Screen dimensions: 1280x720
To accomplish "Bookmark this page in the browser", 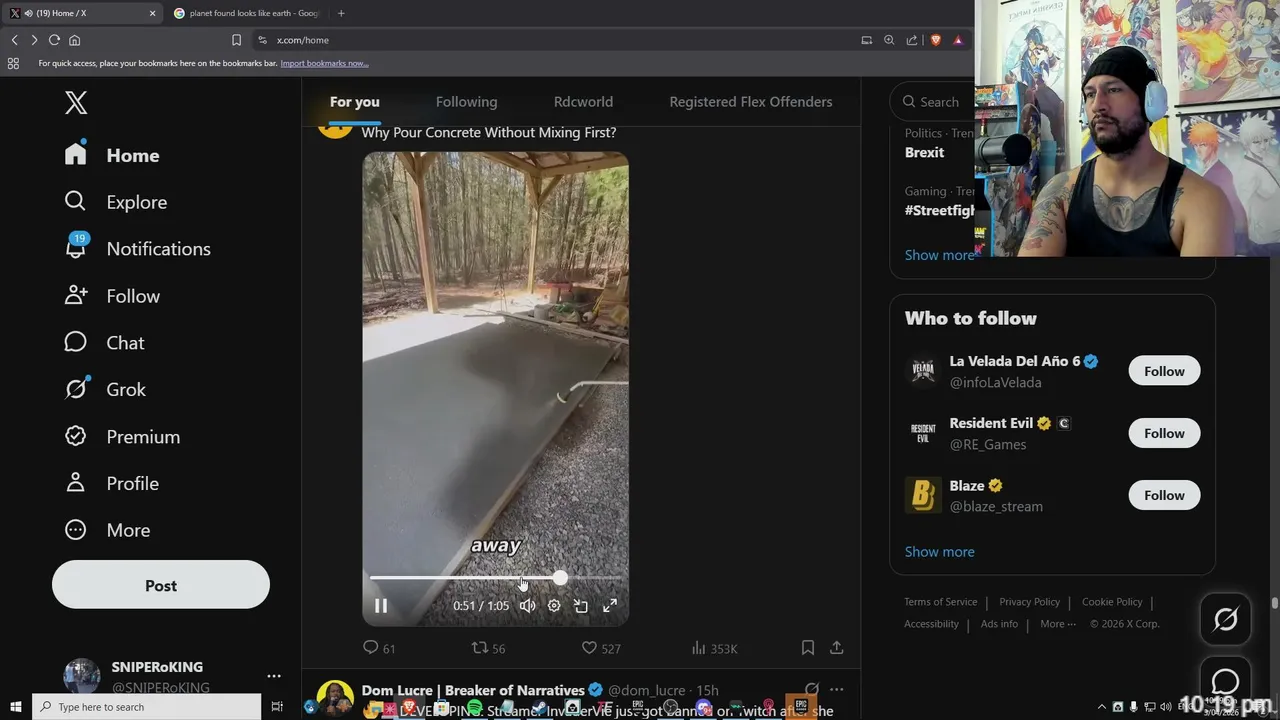I will pos(236,40).
